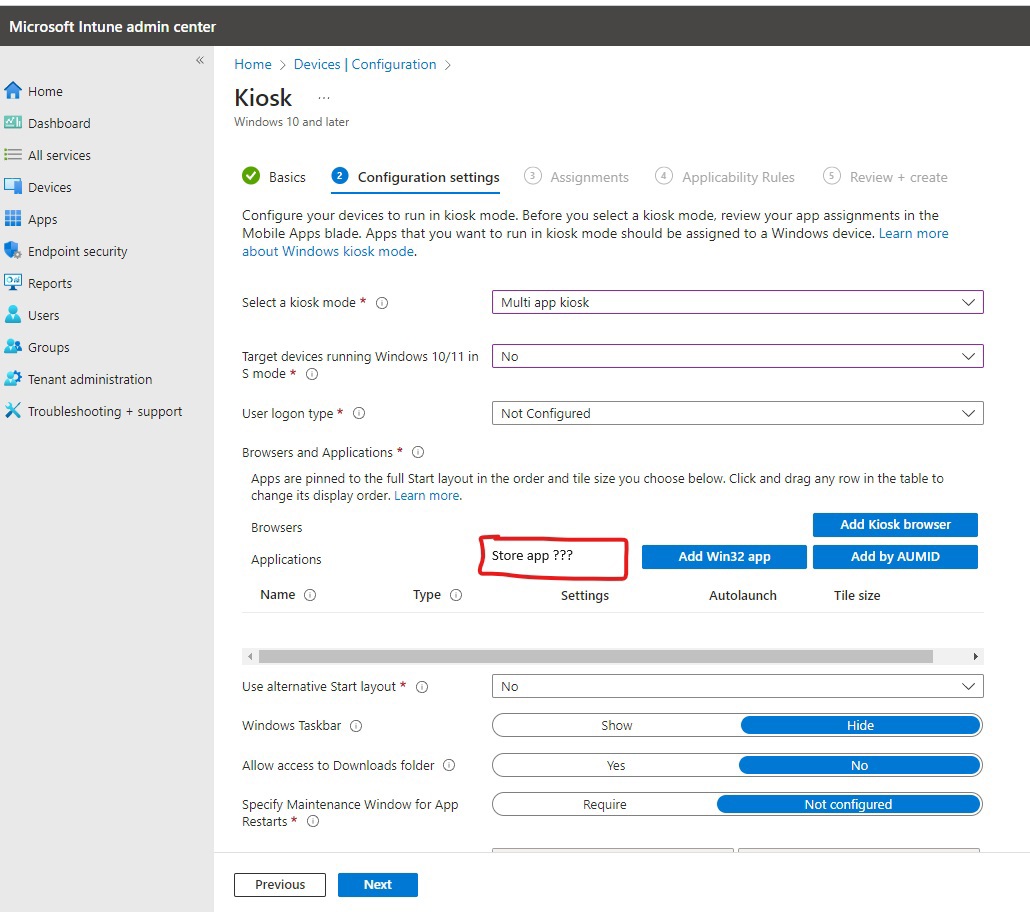This screenshot has height=912, width=1030.
Task: Click the Devices monitor icon
Action: click(x=12, y=187)
